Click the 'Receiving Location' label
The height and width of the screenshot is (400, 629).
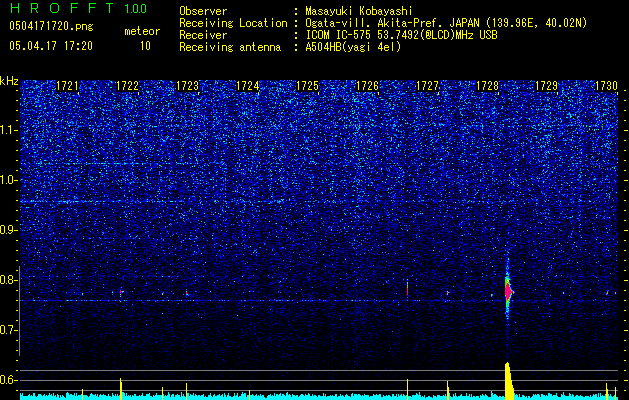pos(233,23)
